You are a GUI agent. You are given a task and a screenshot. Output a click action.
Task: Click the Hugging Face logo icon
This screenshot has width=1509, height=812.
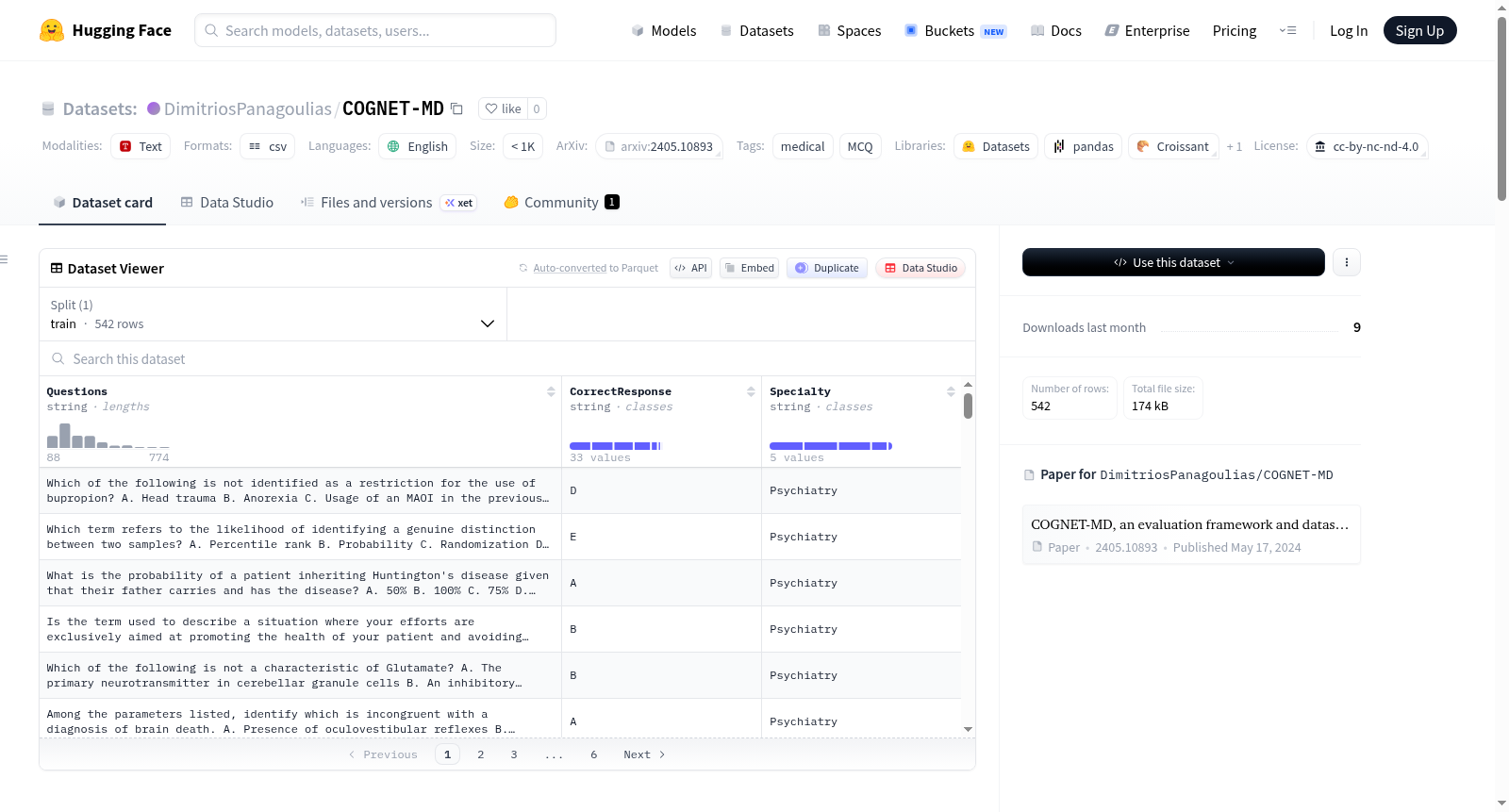coord(52,30)
